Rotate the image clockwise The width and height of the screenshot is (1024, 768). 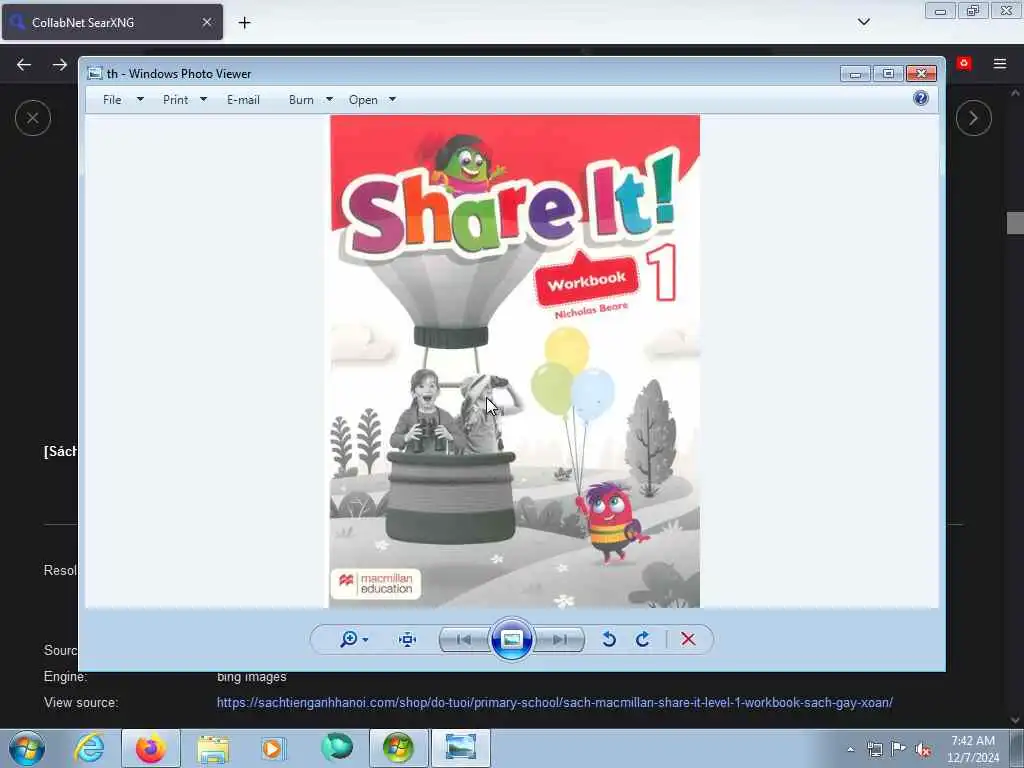click(643, 639)
